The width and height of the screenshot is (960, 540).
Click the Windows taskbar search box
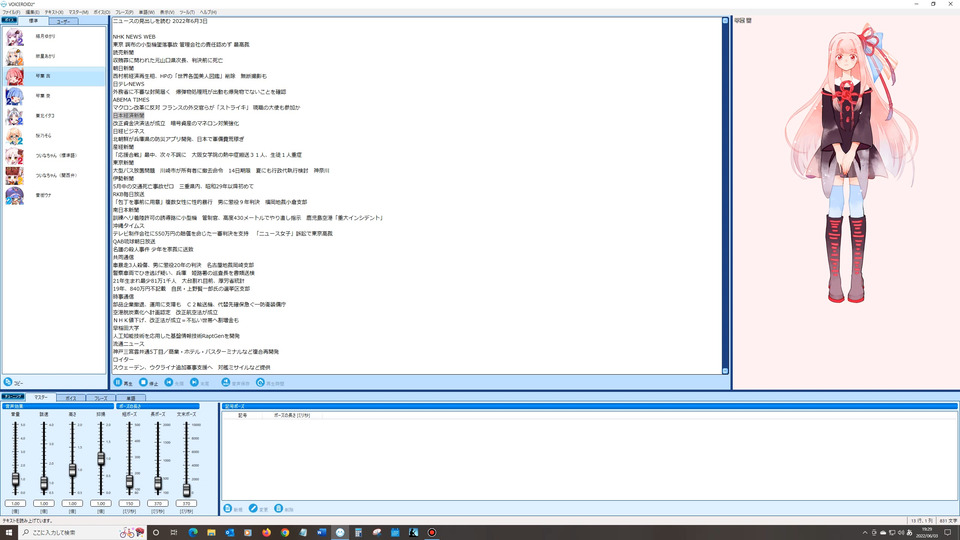[83, 533]
